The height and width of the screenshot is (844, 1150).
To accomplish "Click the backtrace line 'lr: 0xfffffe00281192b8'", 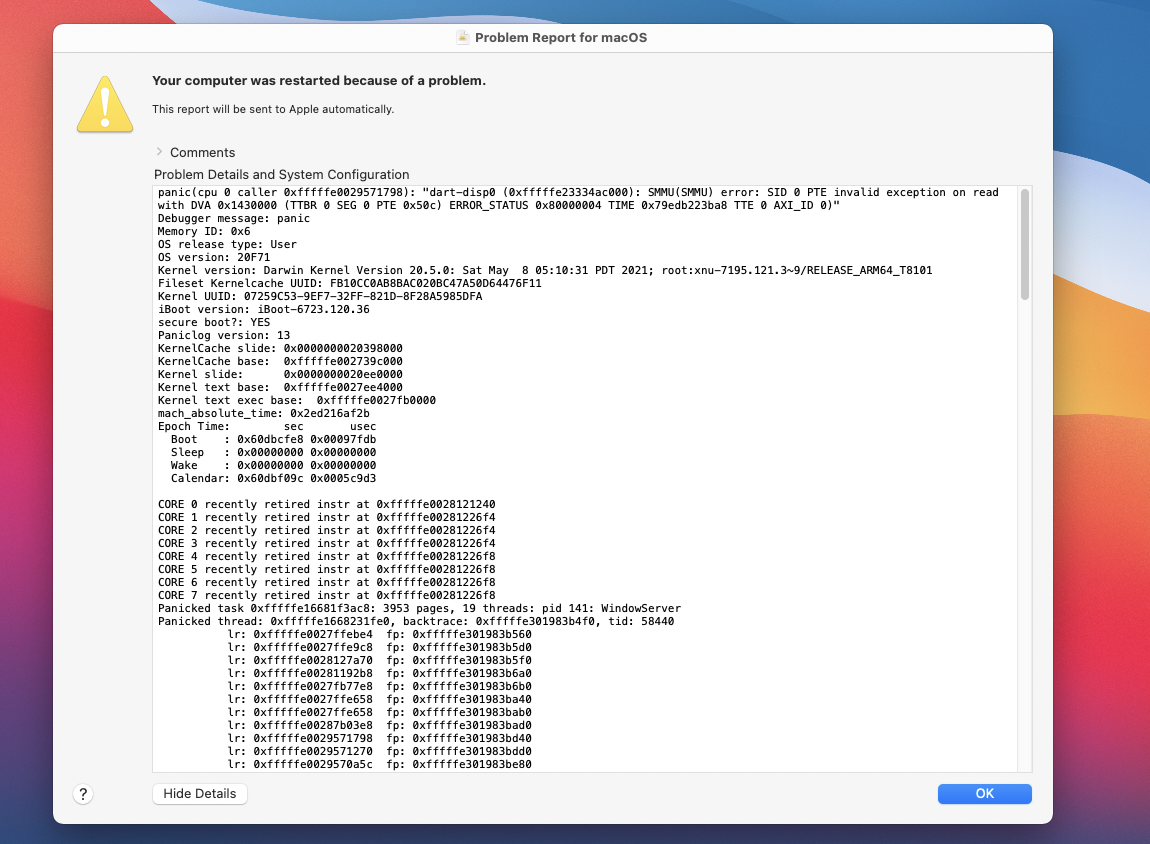I will tap(379, 673).
